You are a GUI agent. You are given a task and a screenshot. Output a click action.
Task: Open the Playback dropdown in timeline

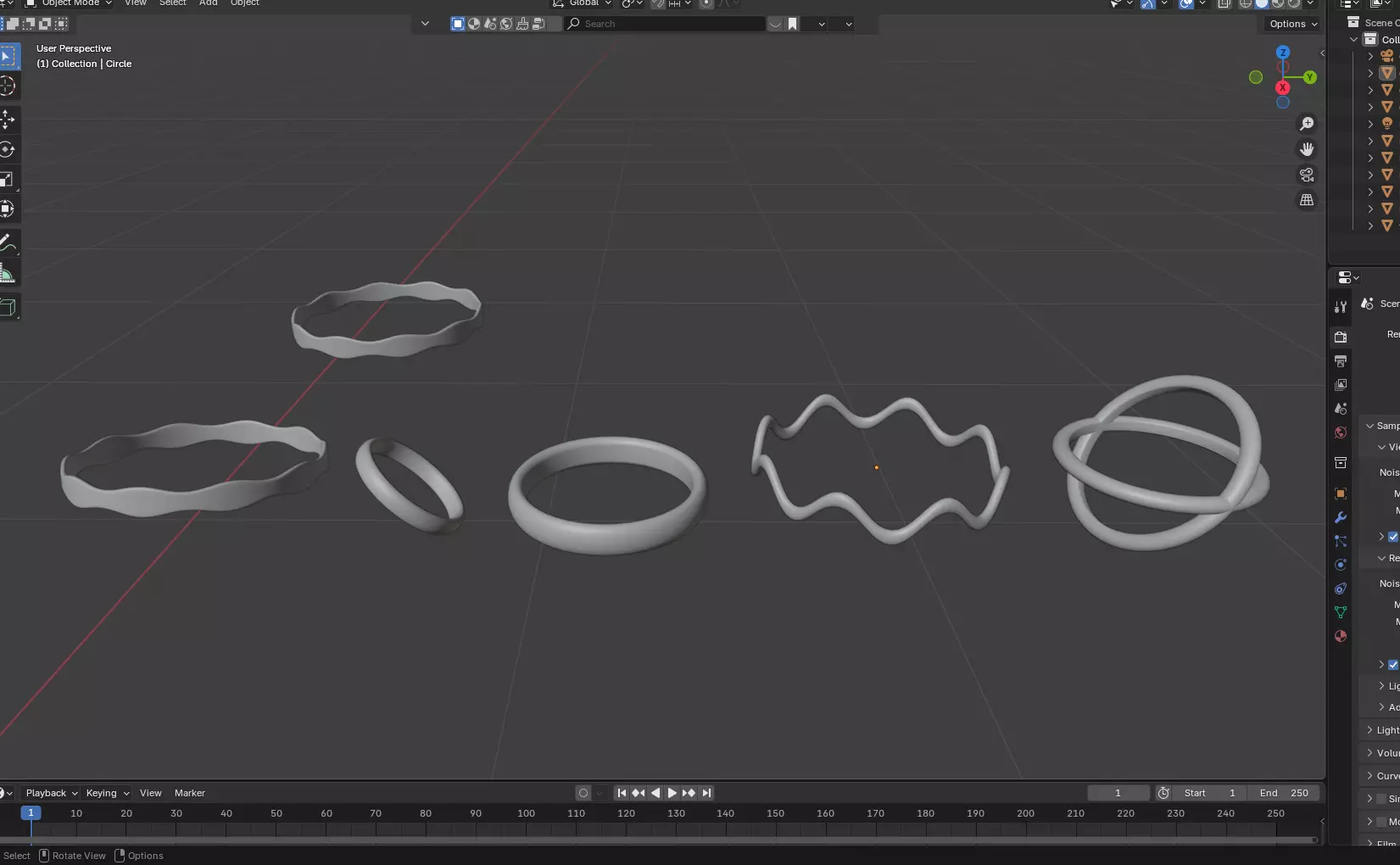point(52,793)
